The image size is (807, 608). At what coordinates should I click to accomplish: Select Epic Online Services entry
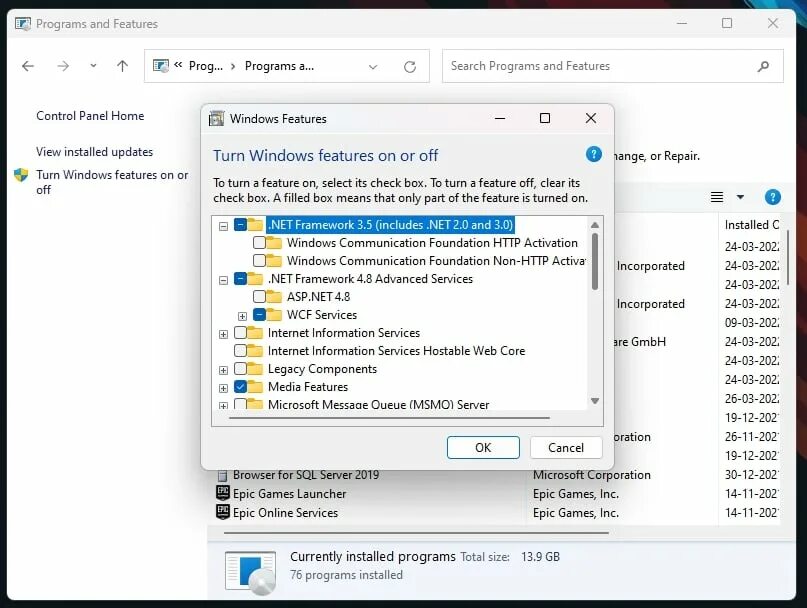point(285,513)
